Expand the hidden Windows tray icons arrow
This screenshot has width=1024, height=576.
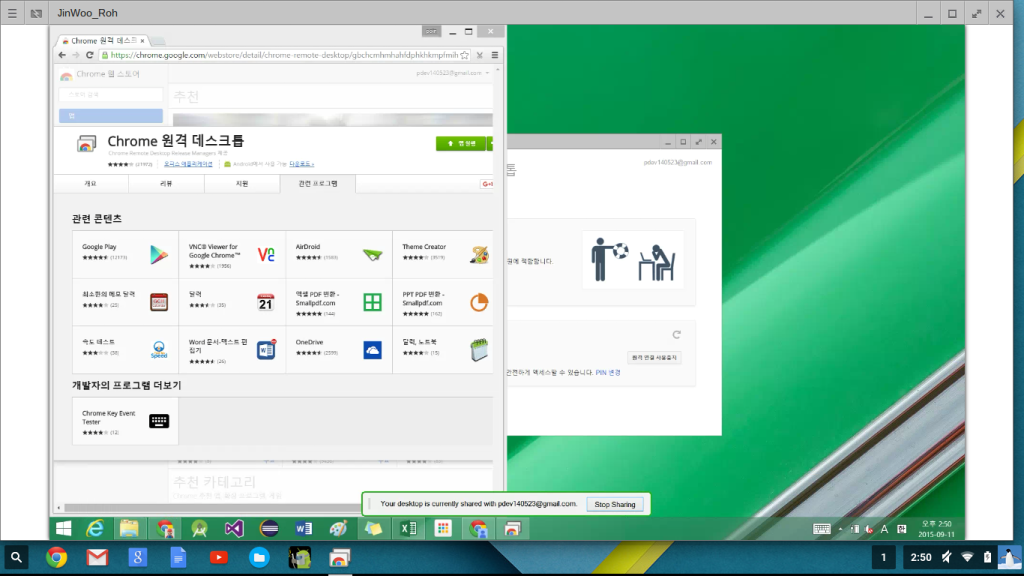click(x=840, y=530)
